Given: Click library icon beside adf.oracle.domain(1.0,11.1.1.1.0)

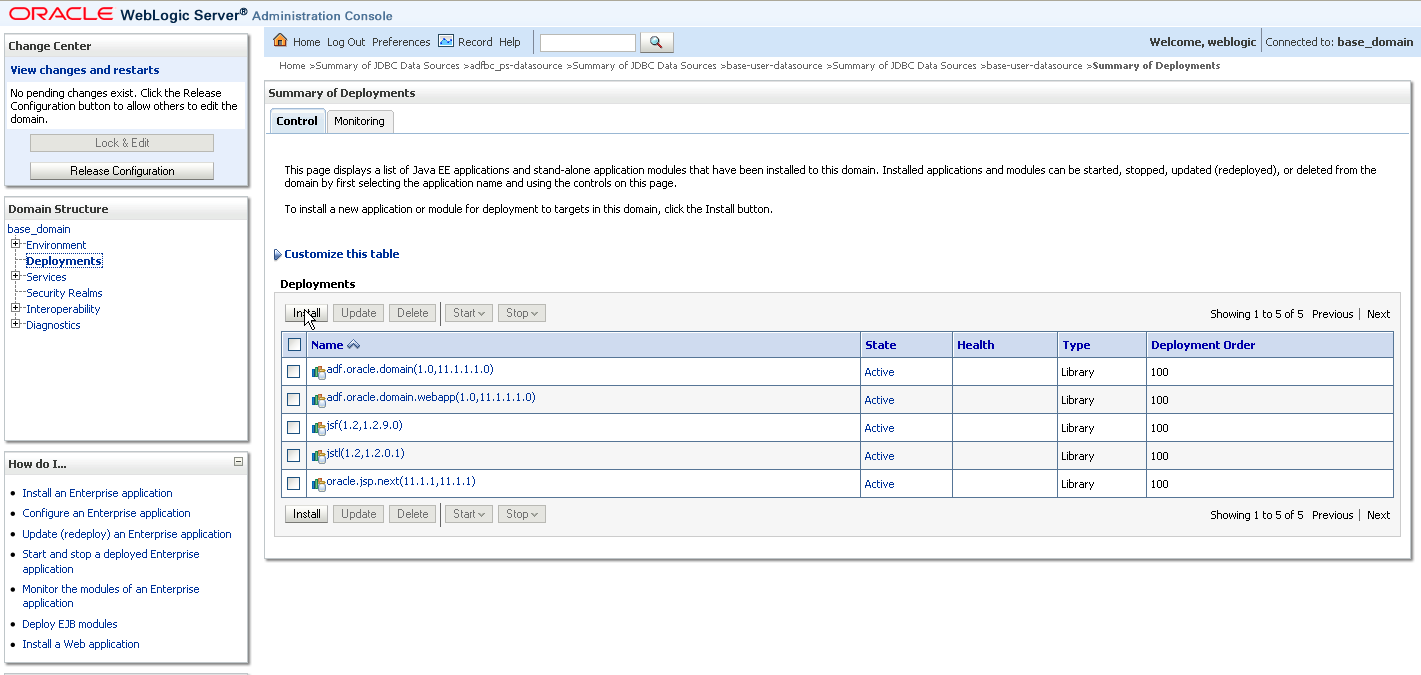Looking at the screenshot, I should [318, 372].
